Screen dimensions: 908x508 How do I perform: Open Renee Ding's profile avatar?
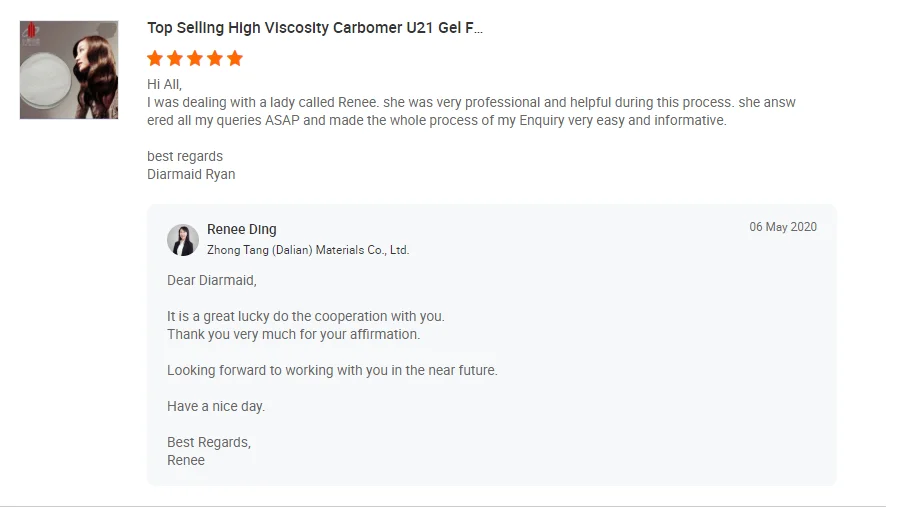pyautogui.click(x=183, y=240)
